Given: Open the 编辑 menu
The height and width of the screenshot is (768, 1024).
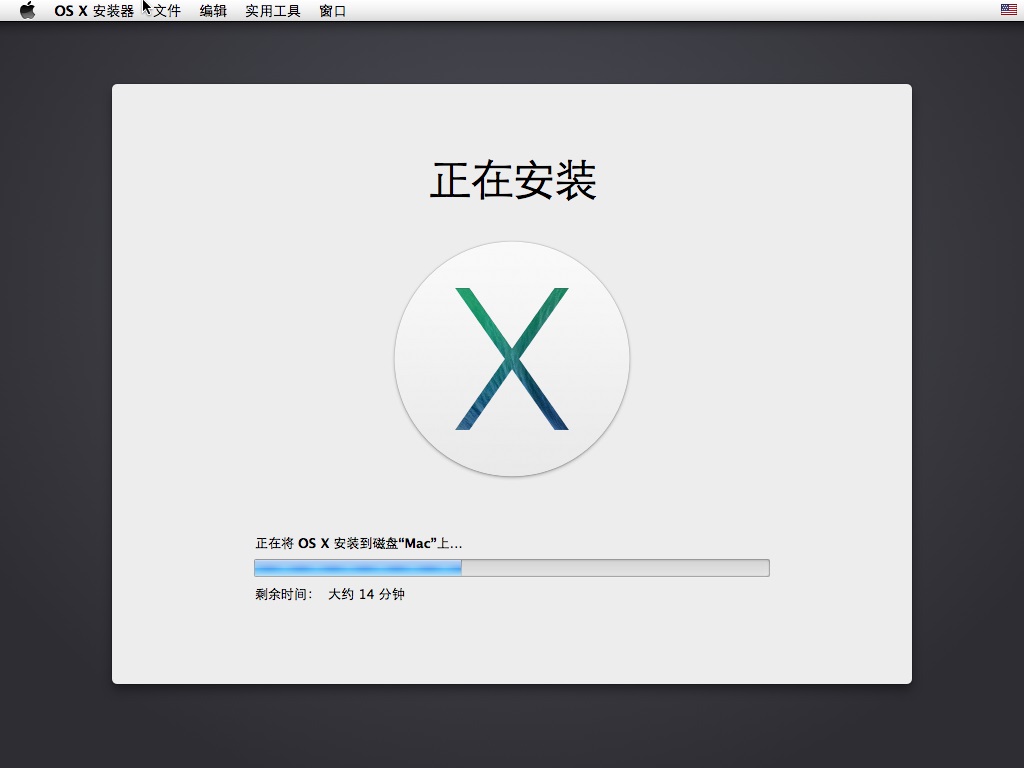Looking at the screenshot, I should [213, 9].
